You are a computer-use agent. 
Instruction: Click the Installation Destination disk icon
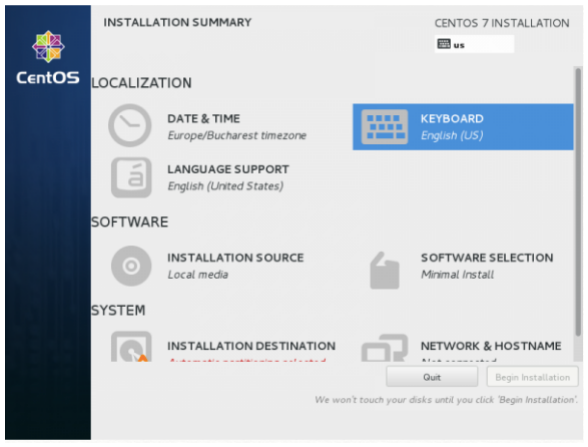click(x=131, y=346)
